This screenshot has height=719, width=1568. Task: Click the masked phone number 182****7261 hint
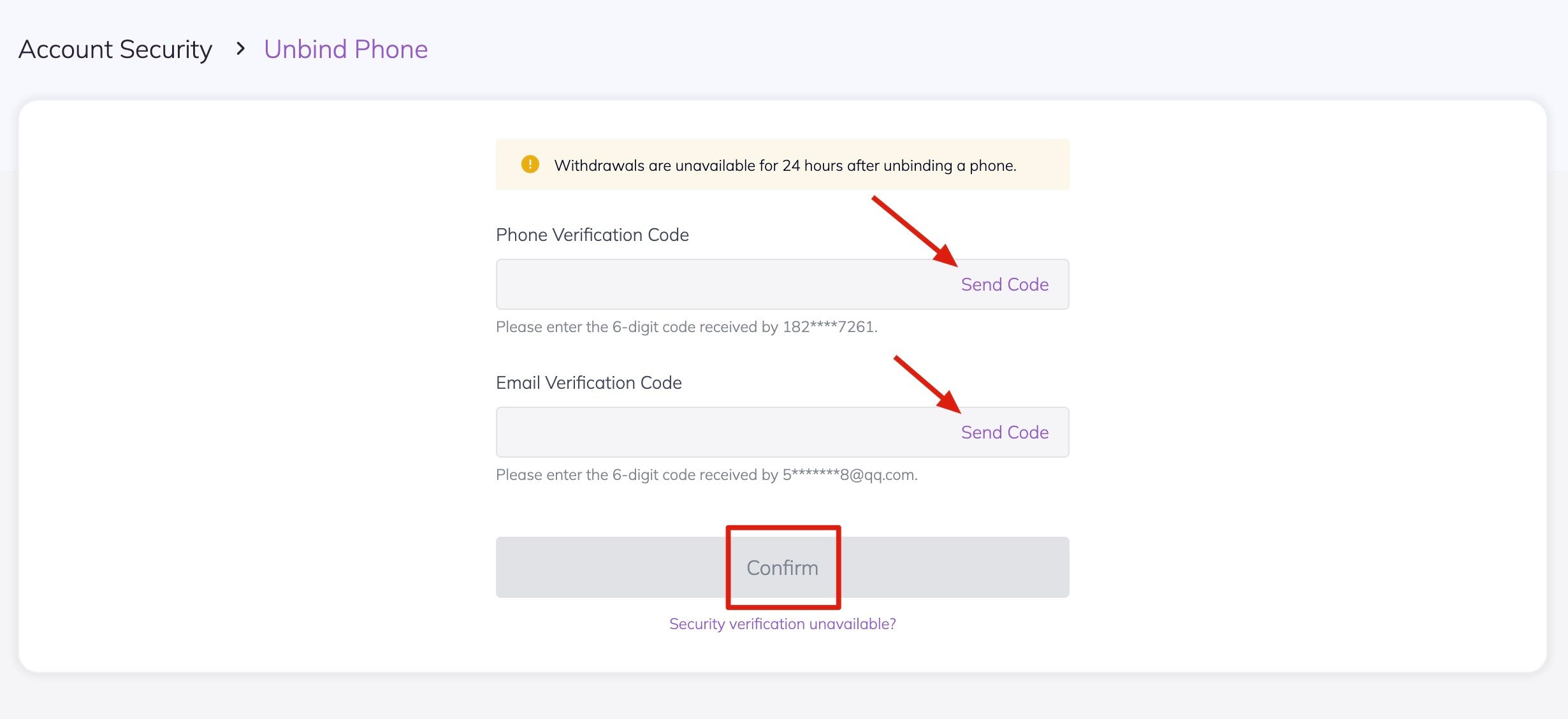[829, 327]
